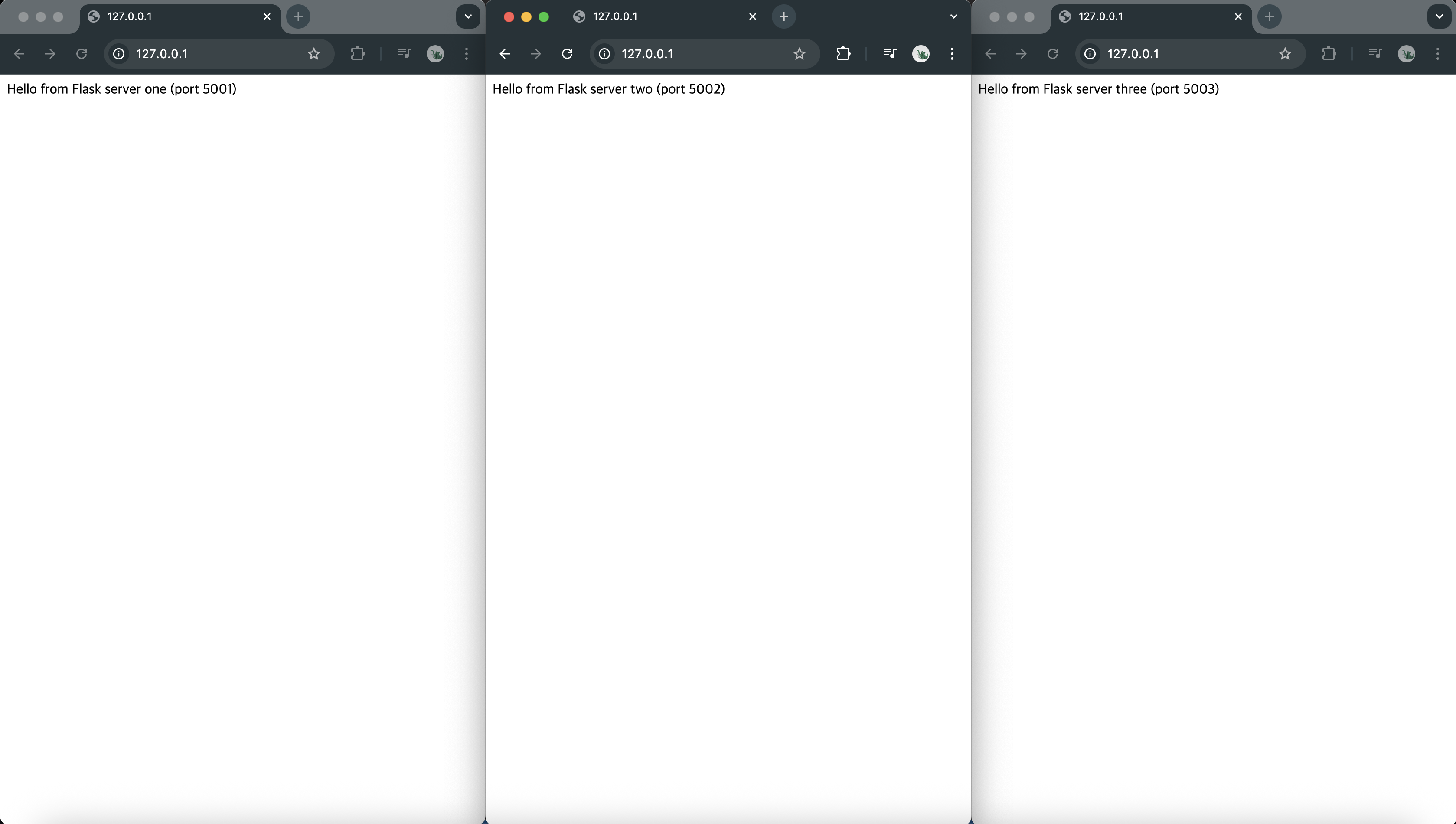View site info in the server one window
This screenshot has height=824, width=1456.
119,54
